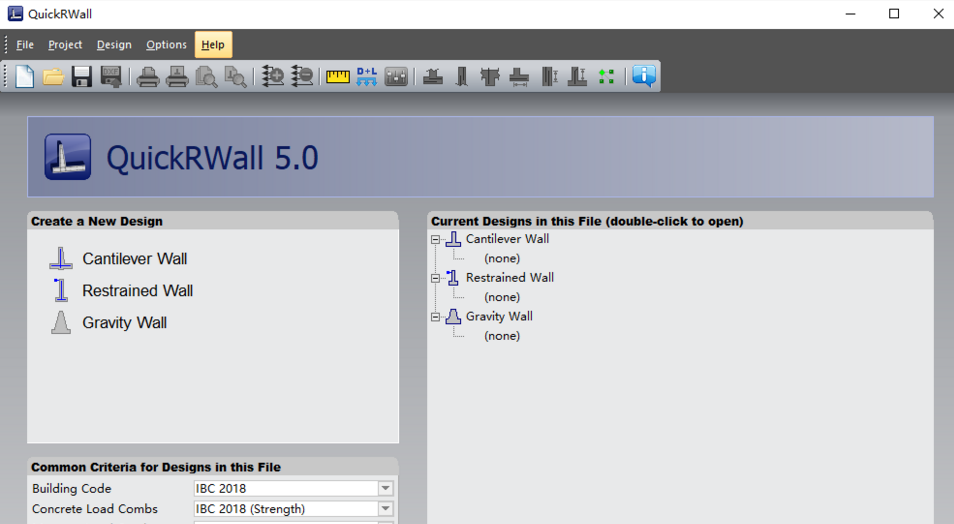Click the Cantilever Wall icon under Create New

tap(61, 259)
